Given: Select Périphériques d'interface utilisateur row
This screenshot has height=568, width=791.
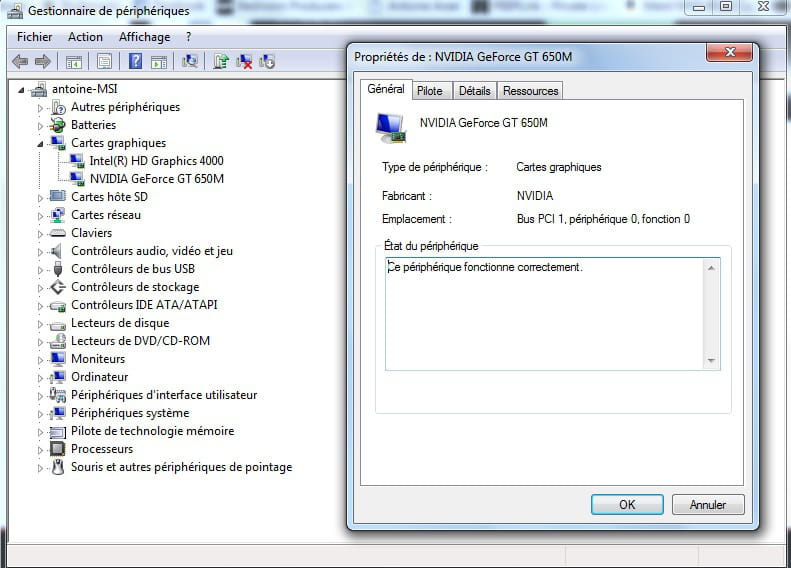Looking at the screenshot, I should tap(164, 395).
